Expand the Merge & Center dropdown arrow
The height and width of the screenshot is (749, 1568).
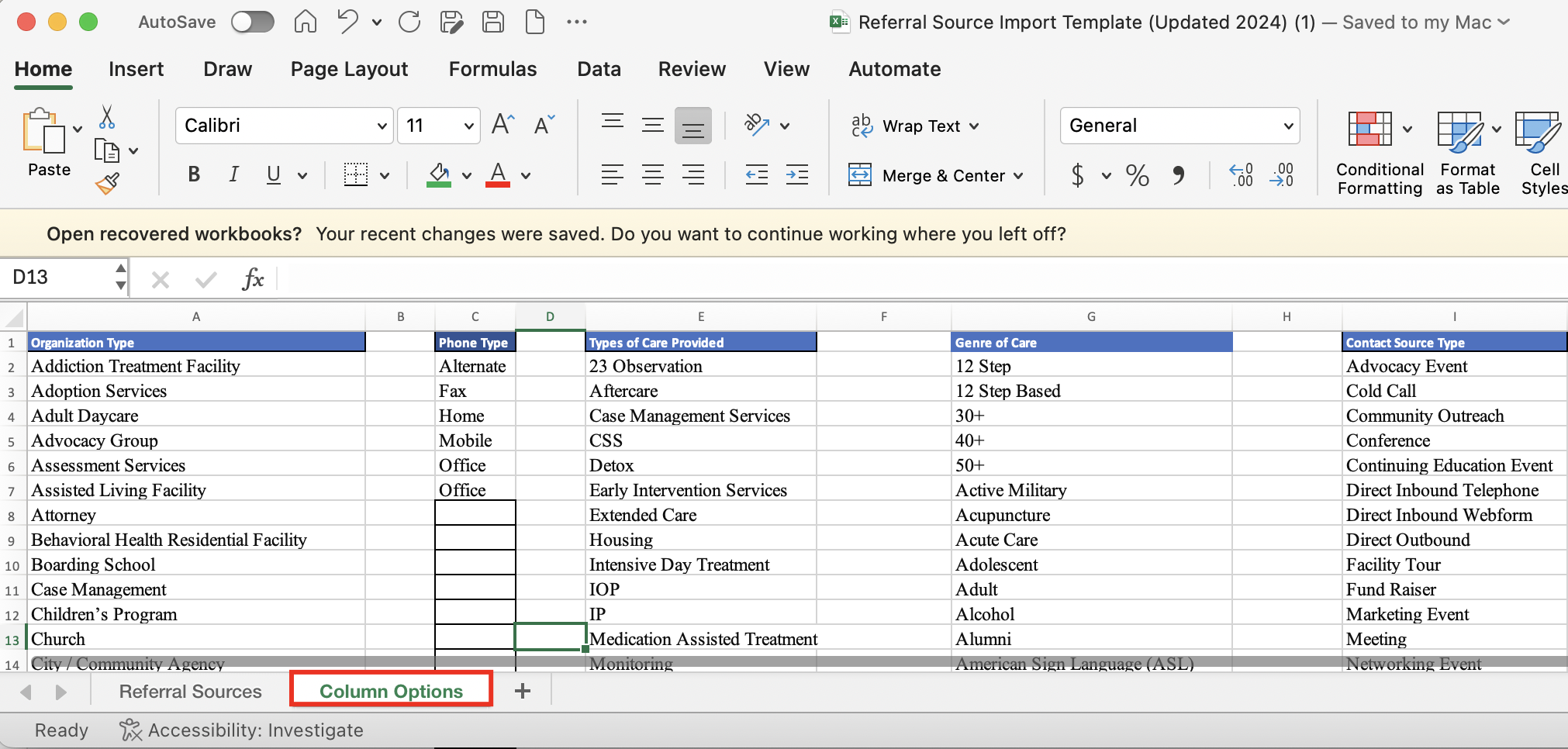1018,176
